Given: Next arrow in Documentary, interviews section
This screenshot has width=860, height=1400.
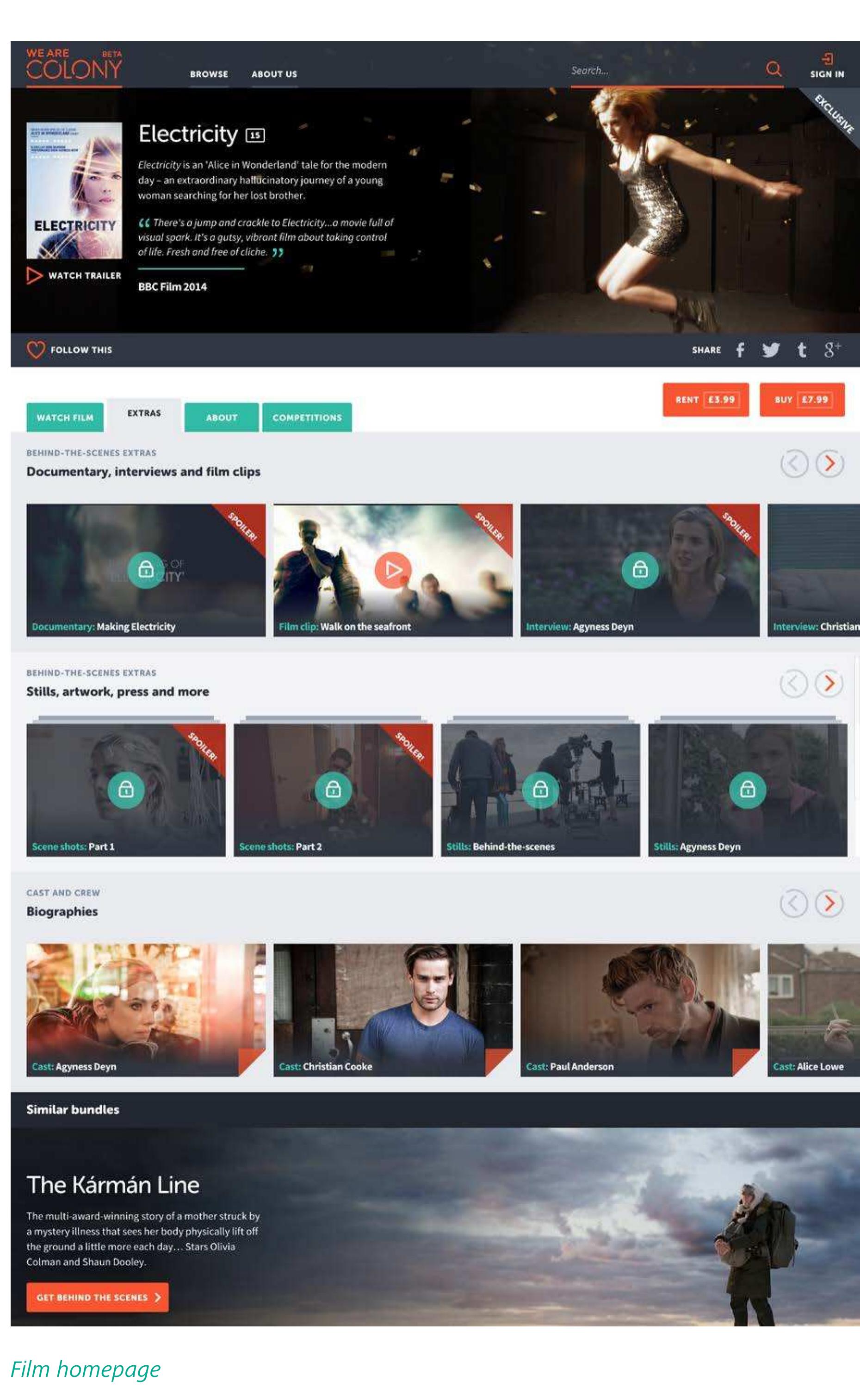Looking at the screenshot, I should 829,464.
